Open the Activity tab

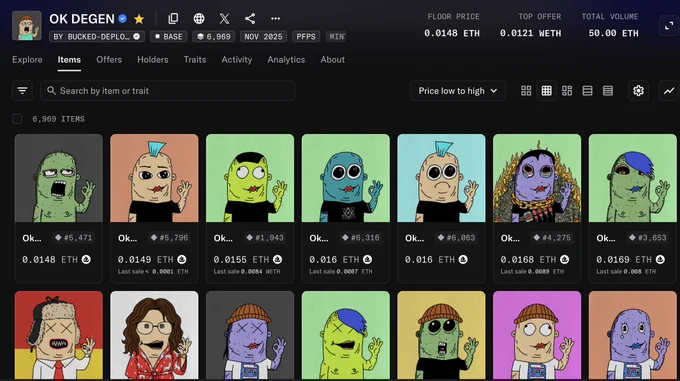pos(237,60)
